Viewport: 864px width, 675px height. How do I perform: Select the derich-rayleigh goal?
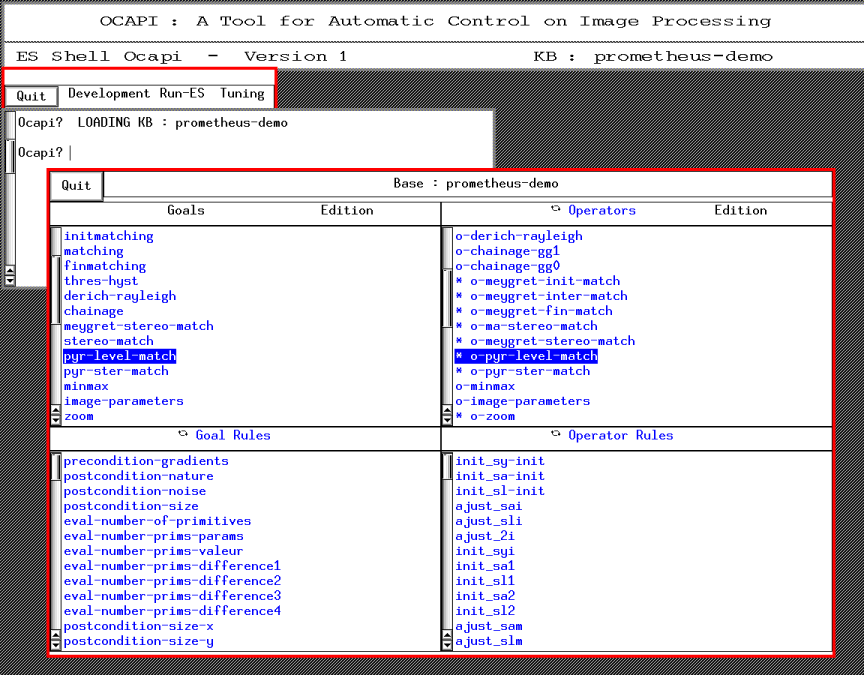120,296
